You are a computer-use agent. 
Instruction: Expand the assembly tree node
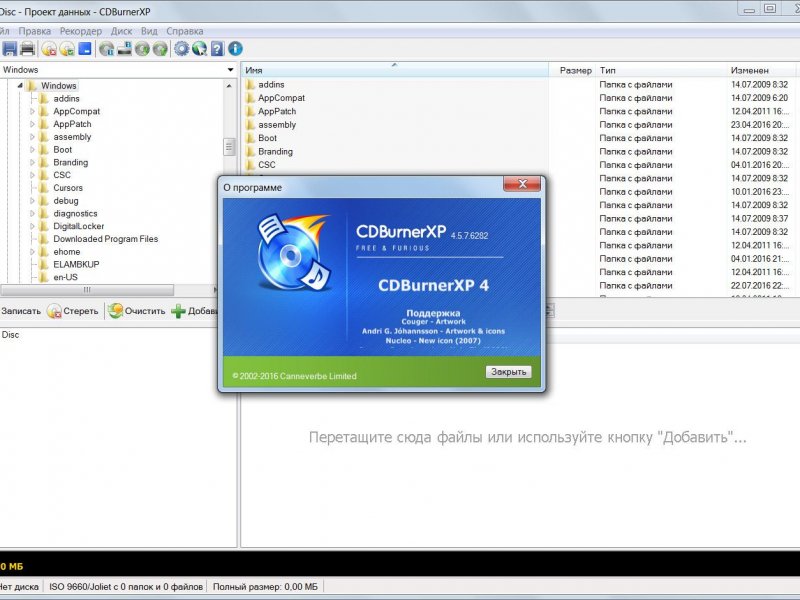[x=32, y=137]
